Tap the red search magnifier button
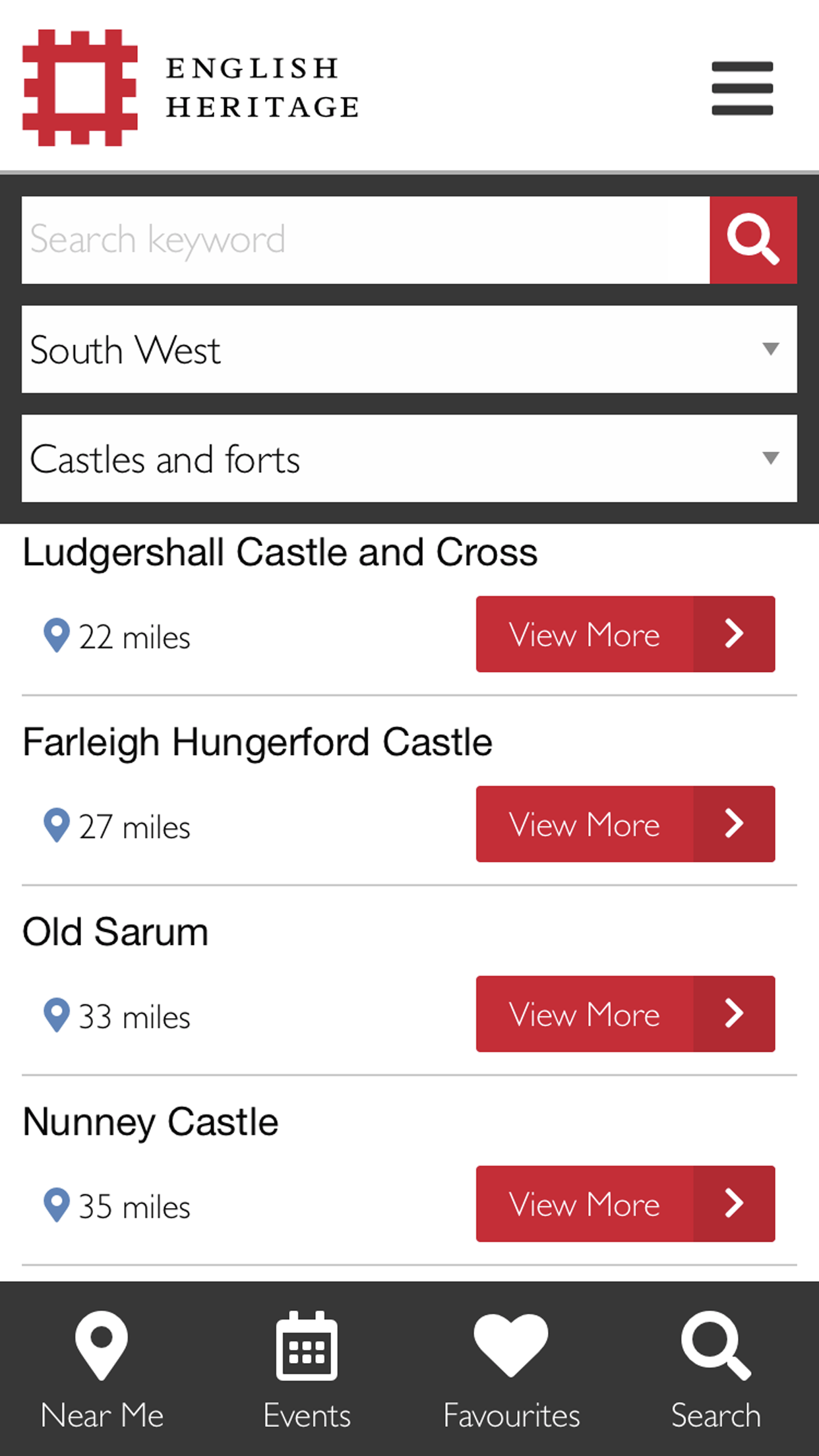 (x=753, y=240)
